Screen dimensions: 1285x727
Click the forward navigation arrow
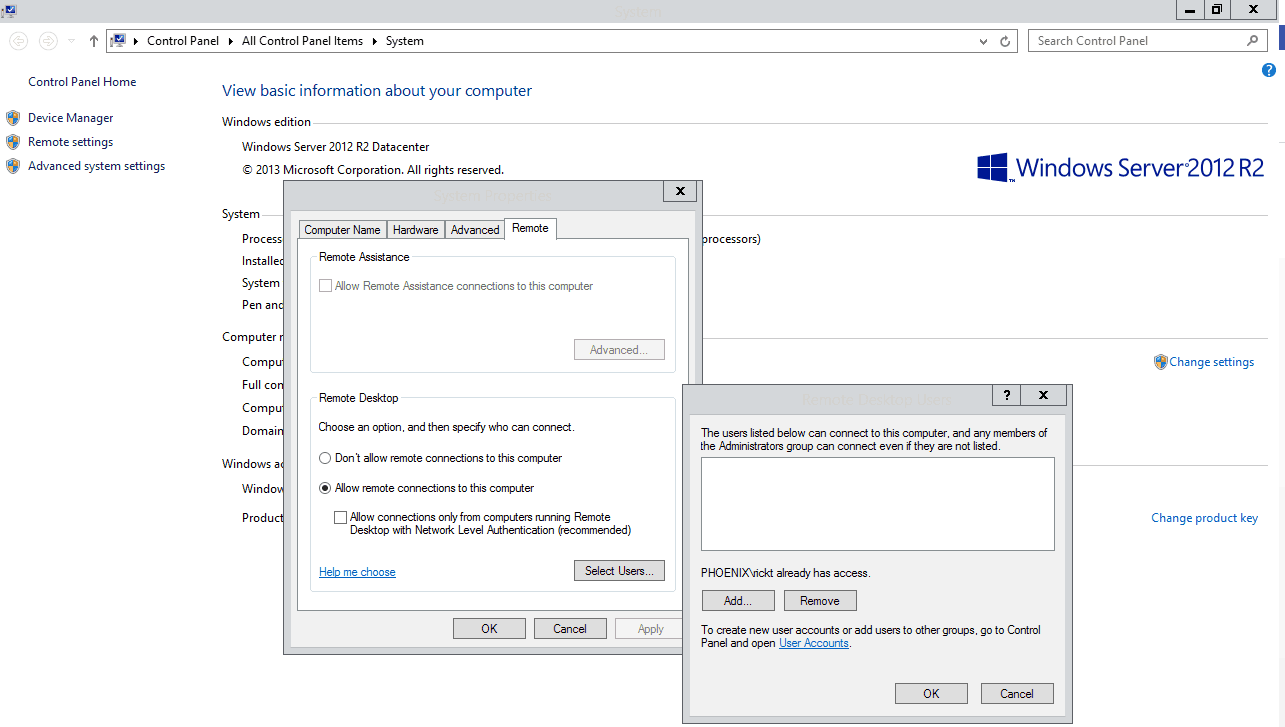pyautogui.click(x=48, y=41)
